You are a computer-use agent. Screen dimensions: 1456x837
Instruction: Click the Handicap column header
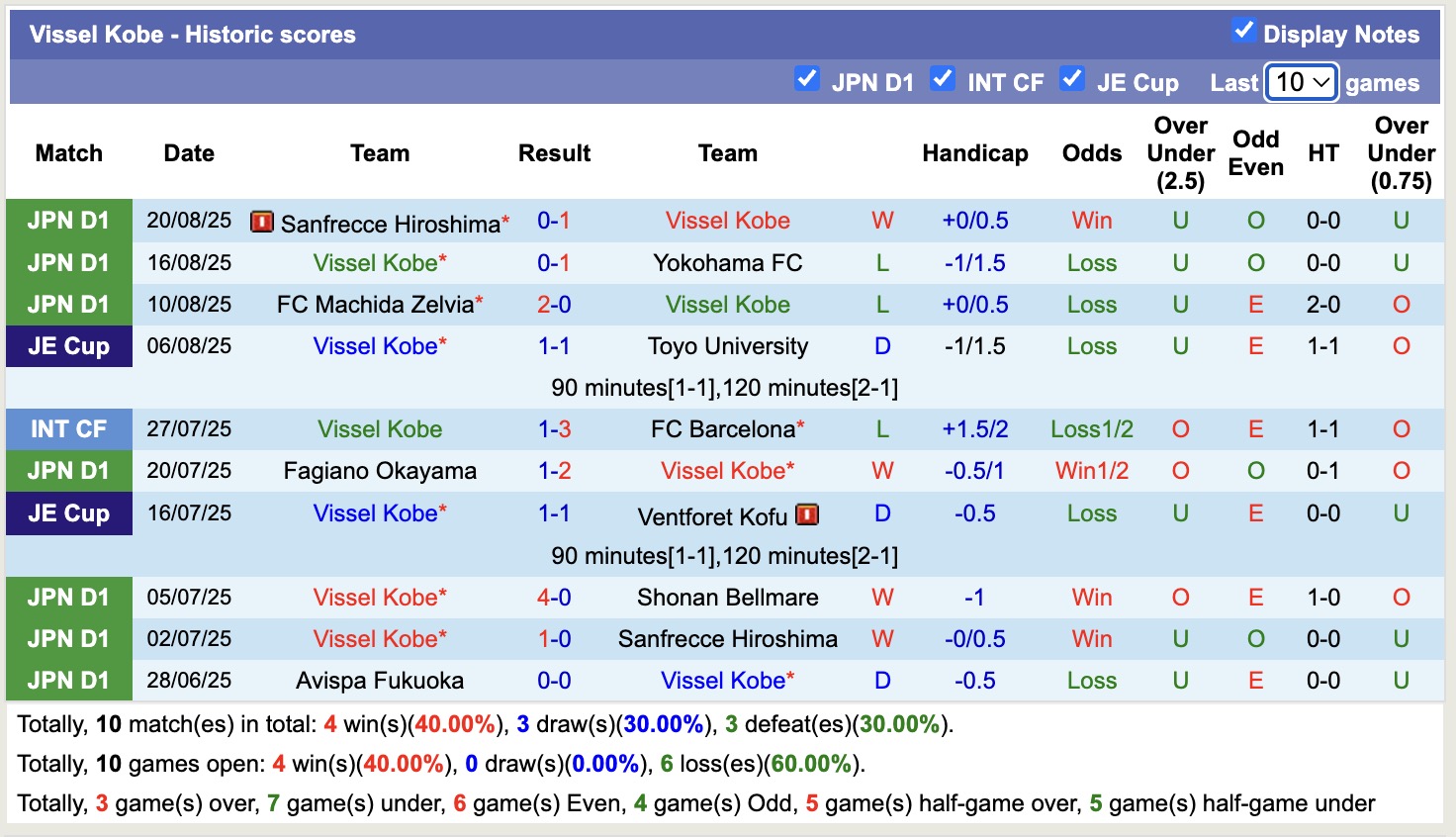pyautogui.click(x=975, y=153)
